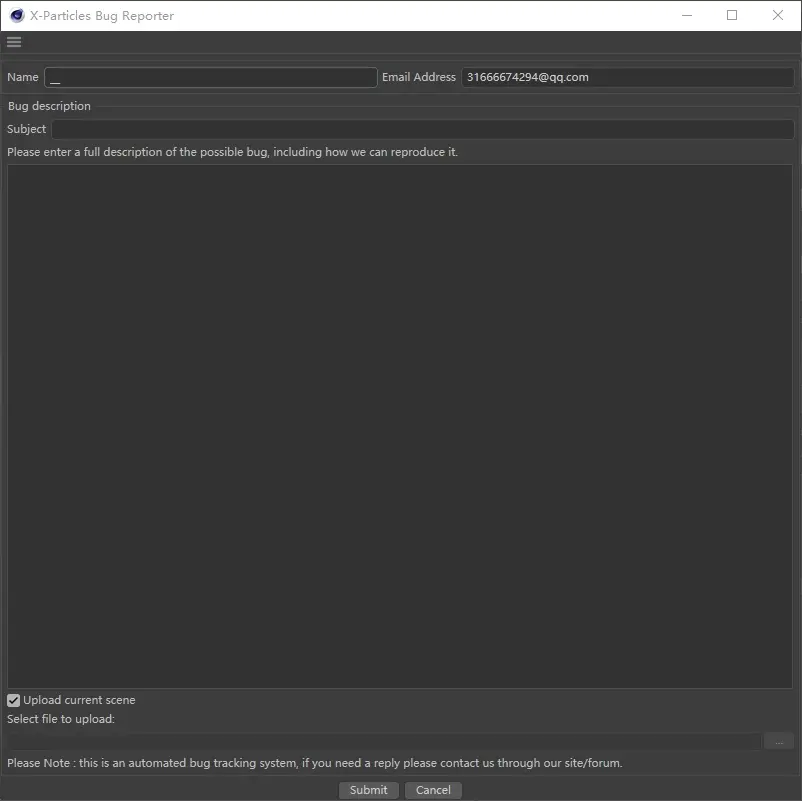Click the Cinema 4D icon in title bar
Image resolution: width=802 pixels, height=801 pixels.
point(16,15)
